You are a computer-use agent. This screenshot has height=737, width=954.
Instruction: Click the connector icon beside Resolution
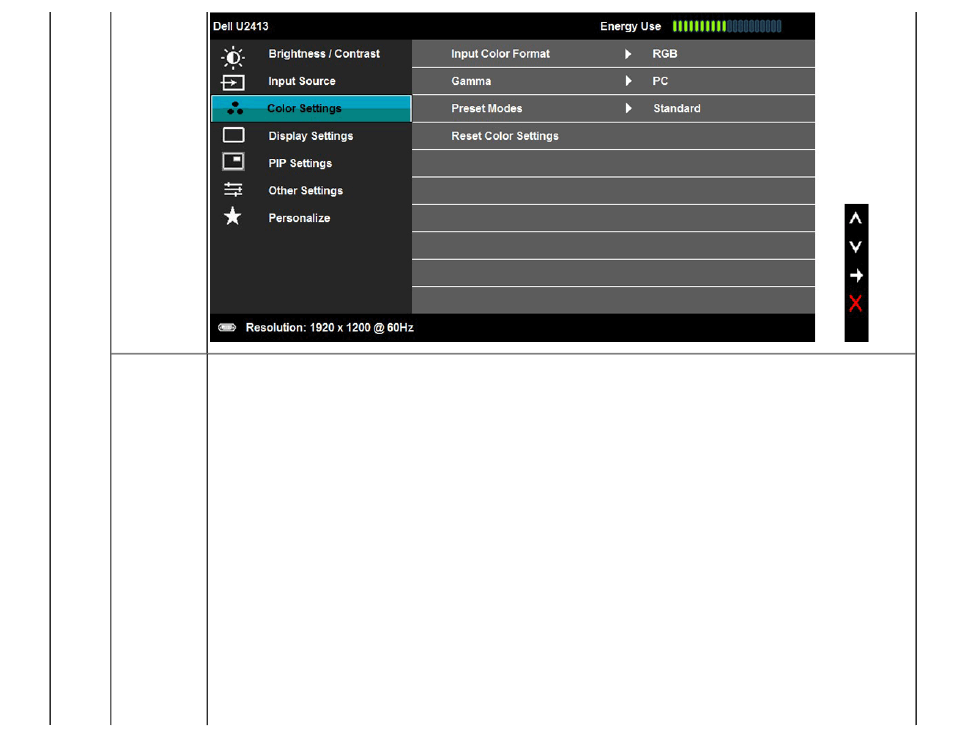[227, 327]
